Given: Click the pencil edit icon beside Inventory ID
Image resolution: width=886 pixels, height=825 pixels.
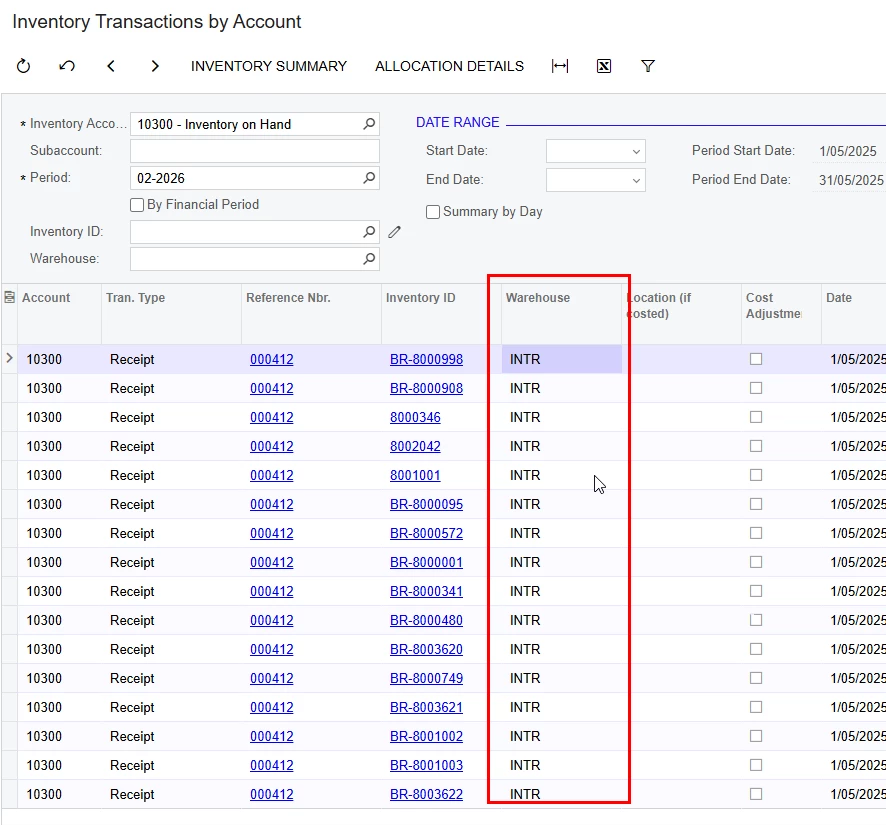Looking at the screenshot, I should click(x=394, y=231).
